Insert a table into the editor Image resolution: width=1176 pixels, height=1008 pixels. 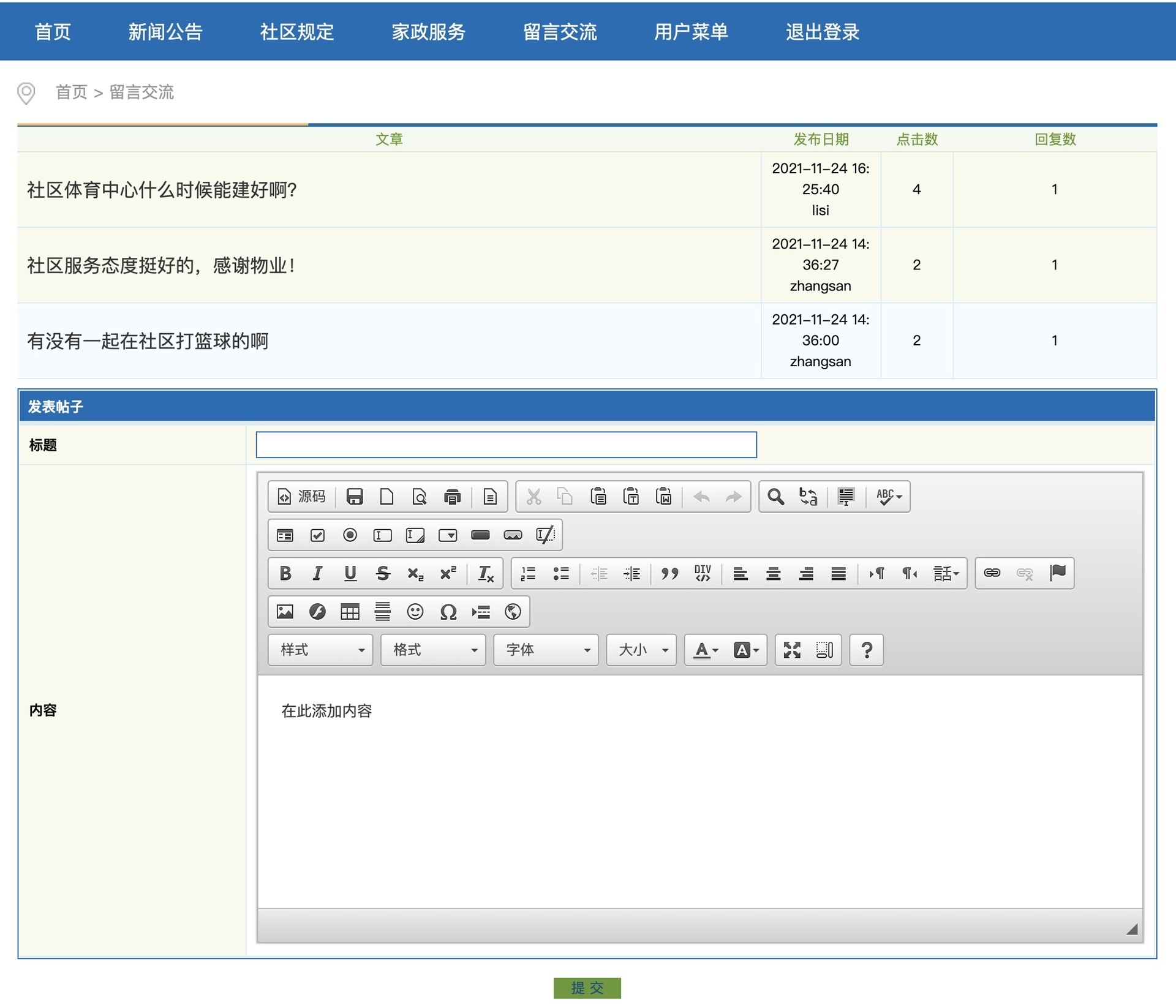coord(350,612)
